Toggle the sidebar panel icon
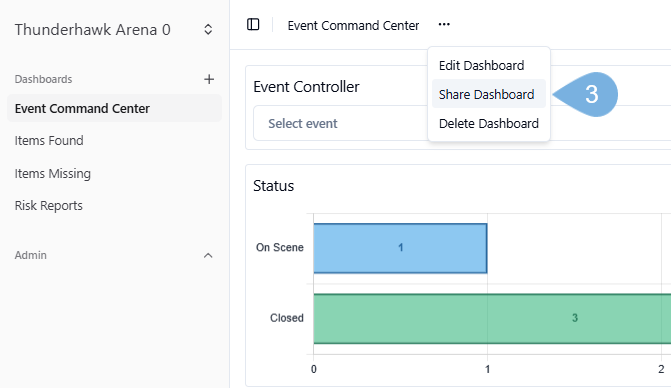The width and height of the screenshot is (671, 388). [253, 25]
